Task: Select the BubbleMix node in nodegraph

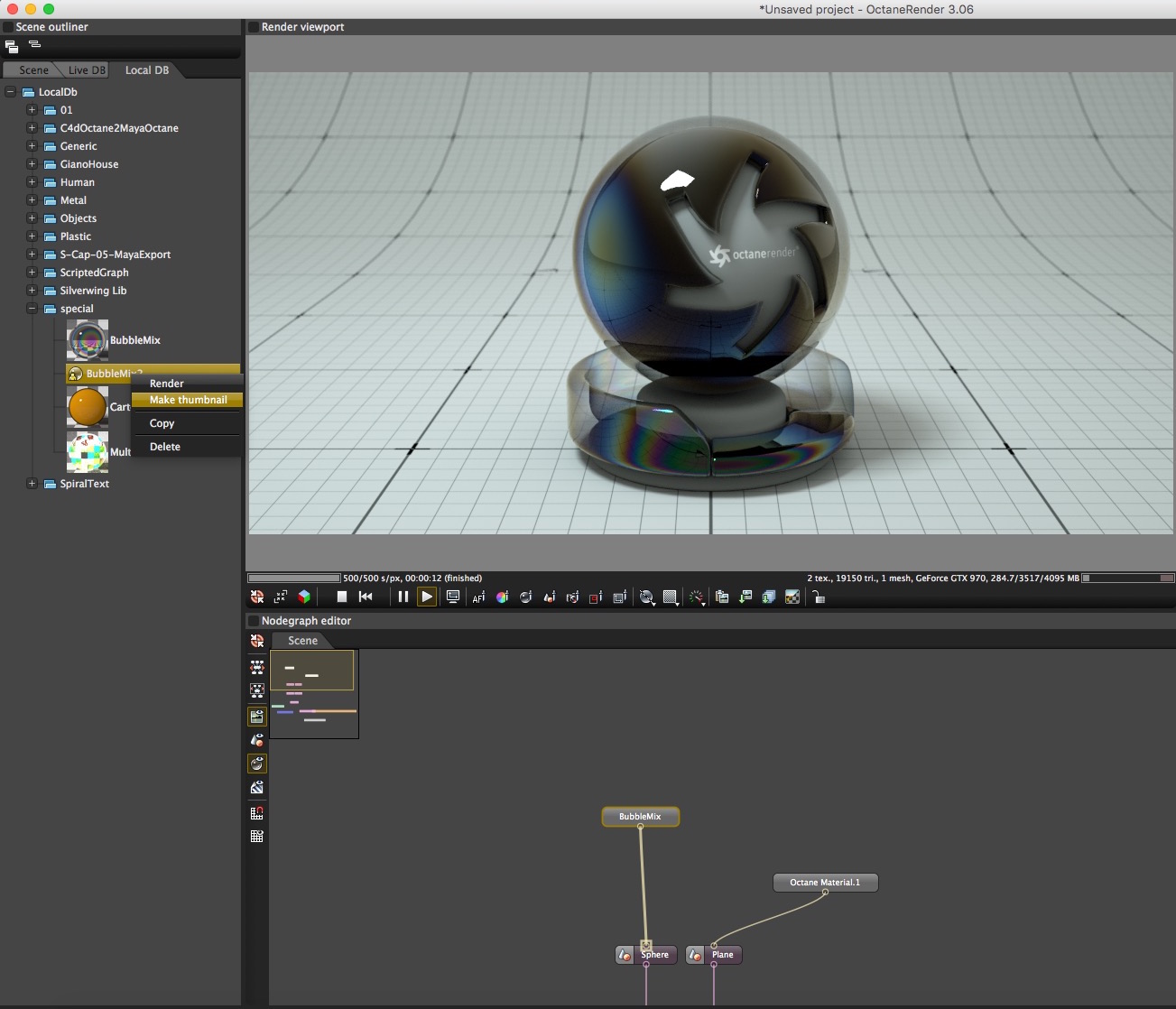Action: 640,817
